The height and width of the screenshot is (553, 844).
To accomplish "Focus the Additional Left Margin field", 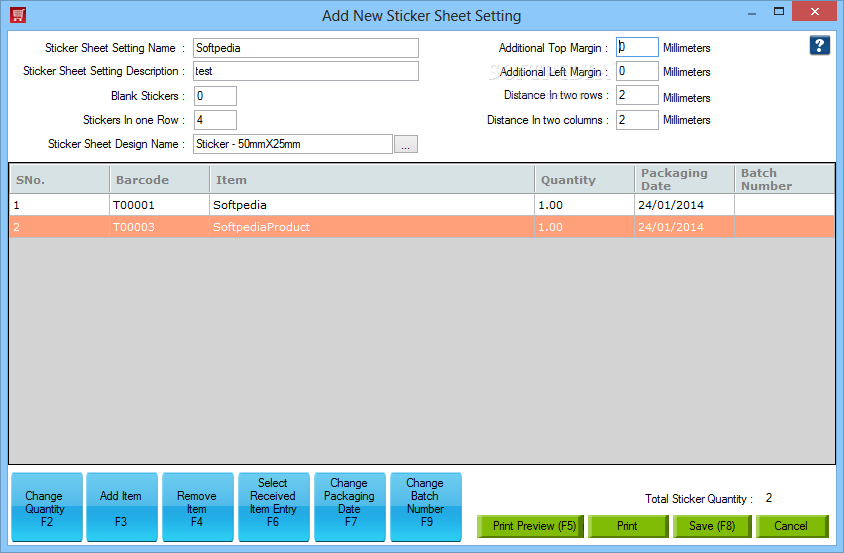I will 637,71.
